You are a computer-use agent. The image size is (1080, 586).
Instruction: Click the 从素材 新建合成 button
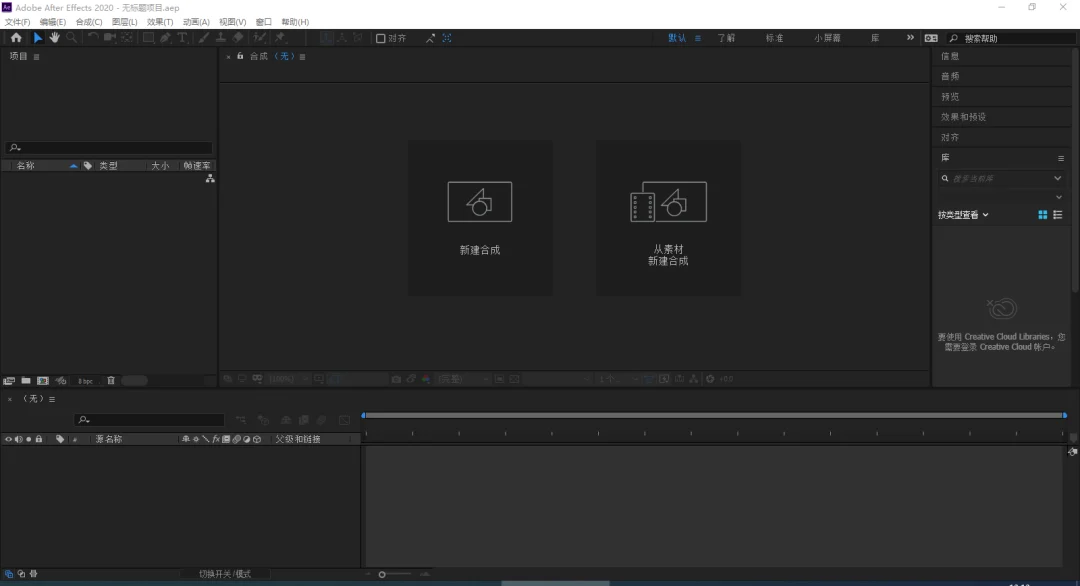669,218
